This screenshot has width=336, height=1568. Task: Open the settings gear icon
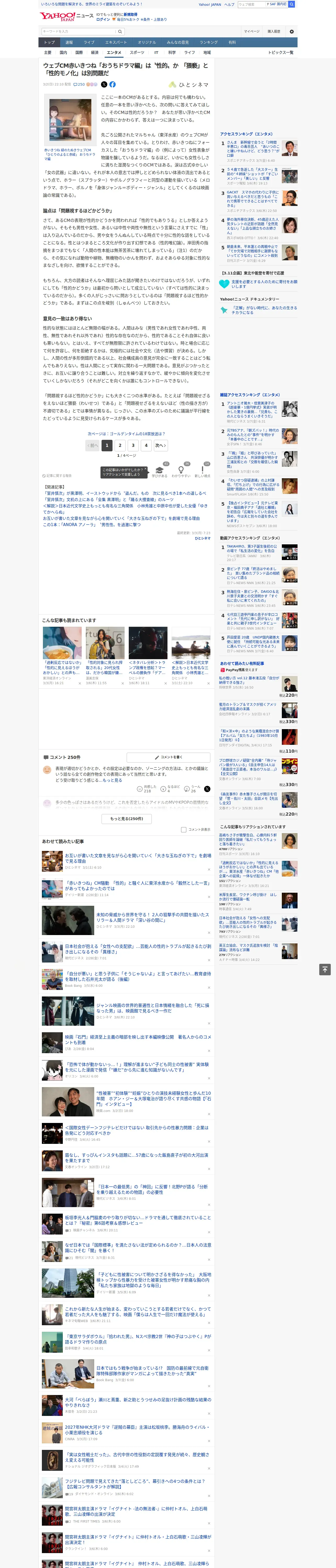point(292,32)
